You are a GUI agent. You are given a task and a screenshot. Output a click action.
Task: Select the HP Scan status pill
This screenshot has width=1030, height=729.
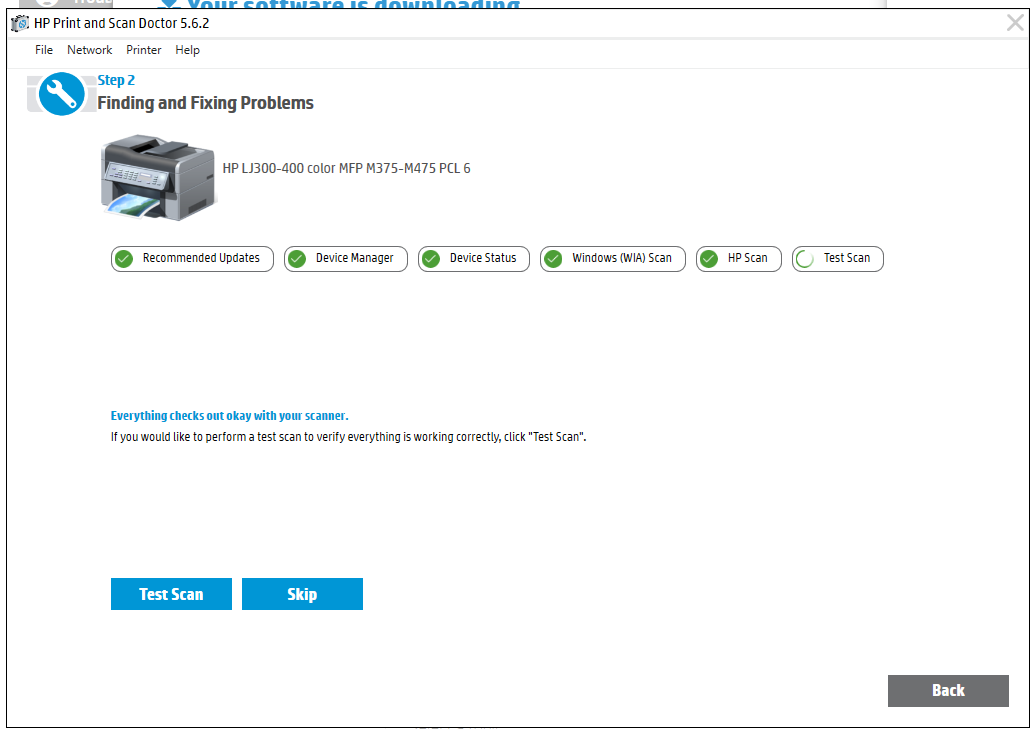click(x=739, y=258)
